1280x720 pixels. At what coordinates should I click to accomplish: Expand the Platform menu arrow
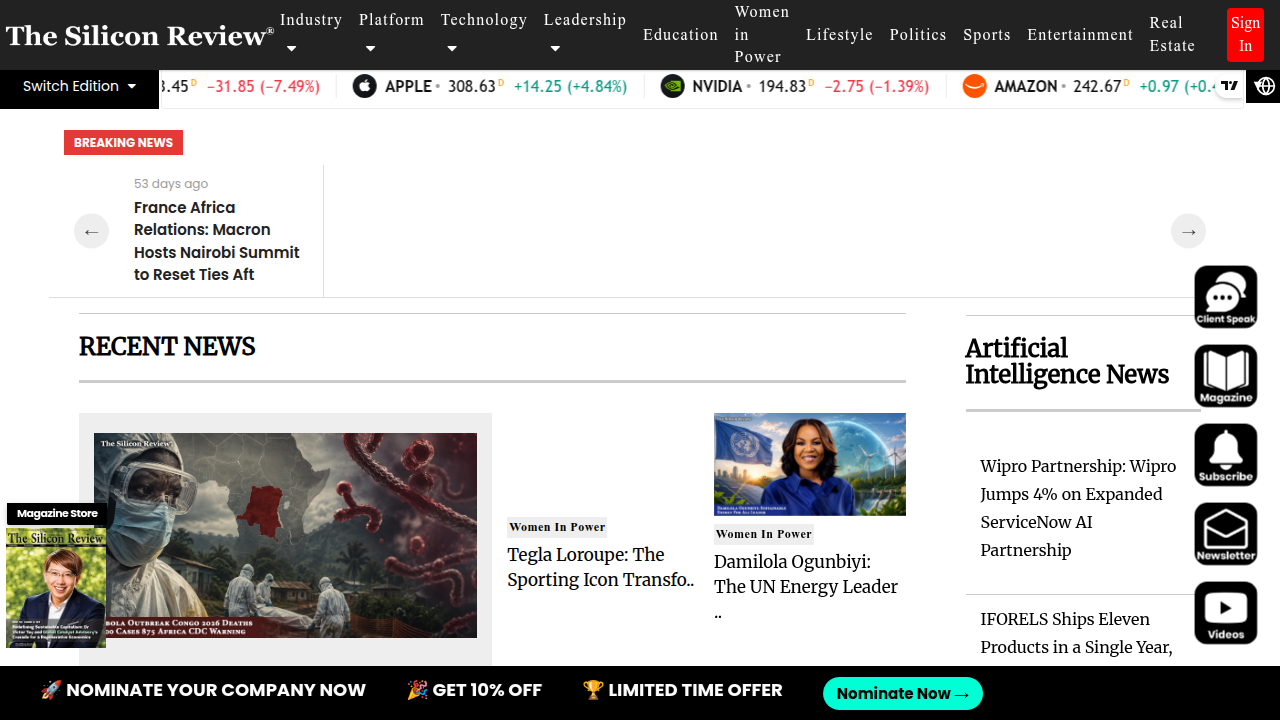coord(370,48)
